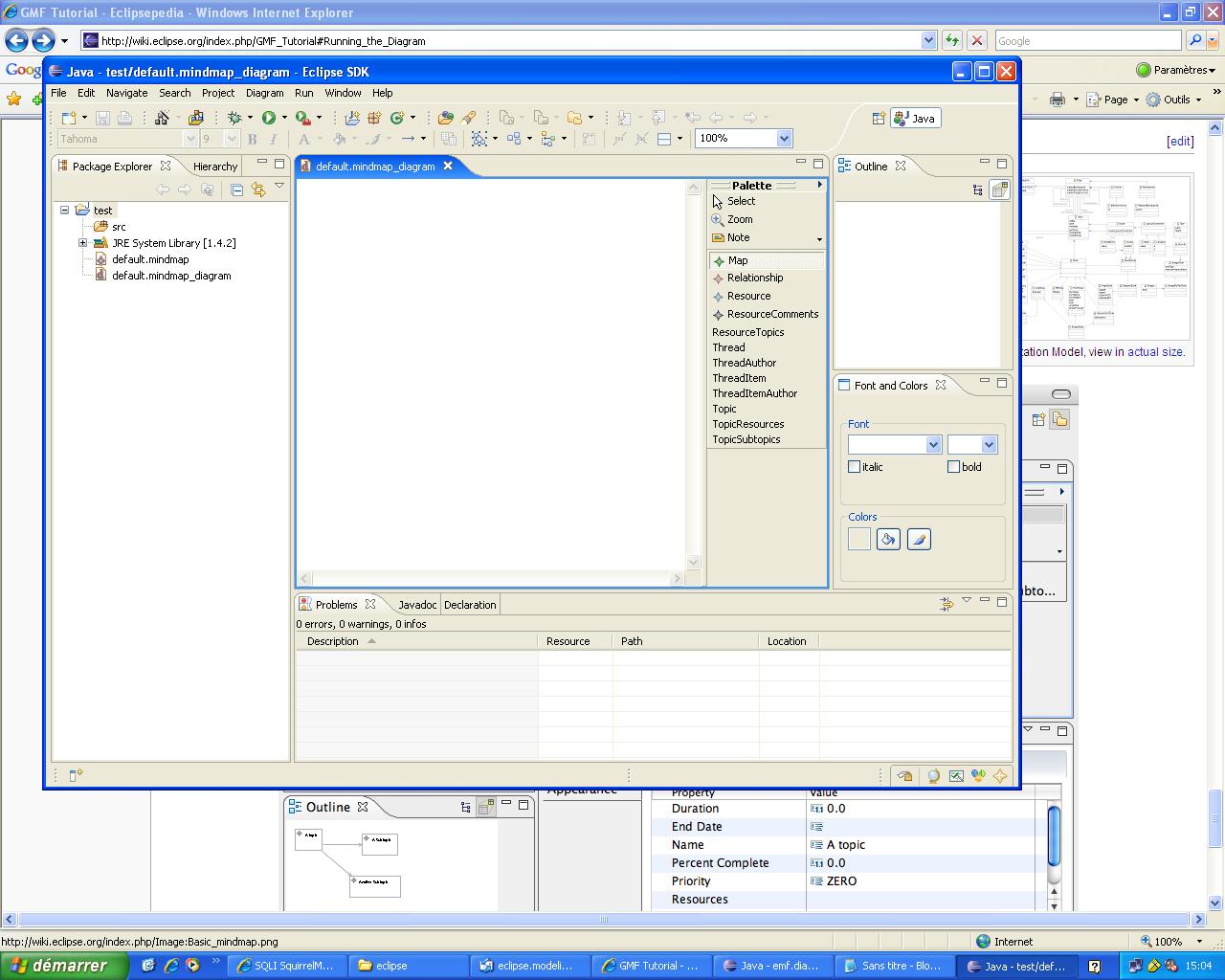1225x980 pixels.
Task: Select TopicSubtopics in the Palette
Action: (746, 439)
